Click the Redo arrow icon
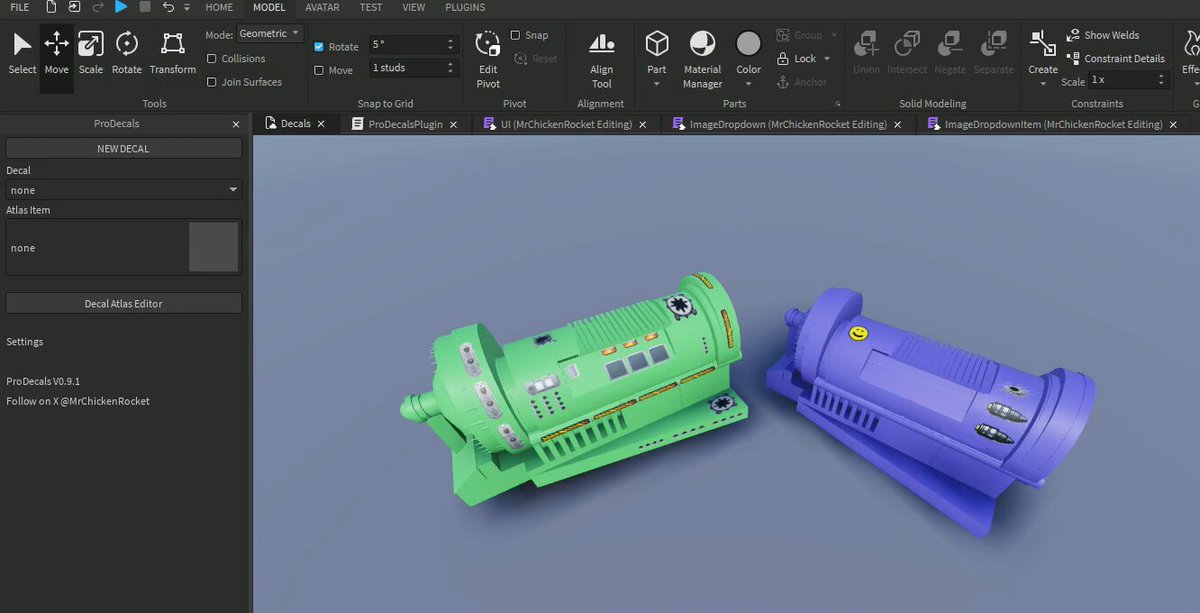 pos(98,7)
